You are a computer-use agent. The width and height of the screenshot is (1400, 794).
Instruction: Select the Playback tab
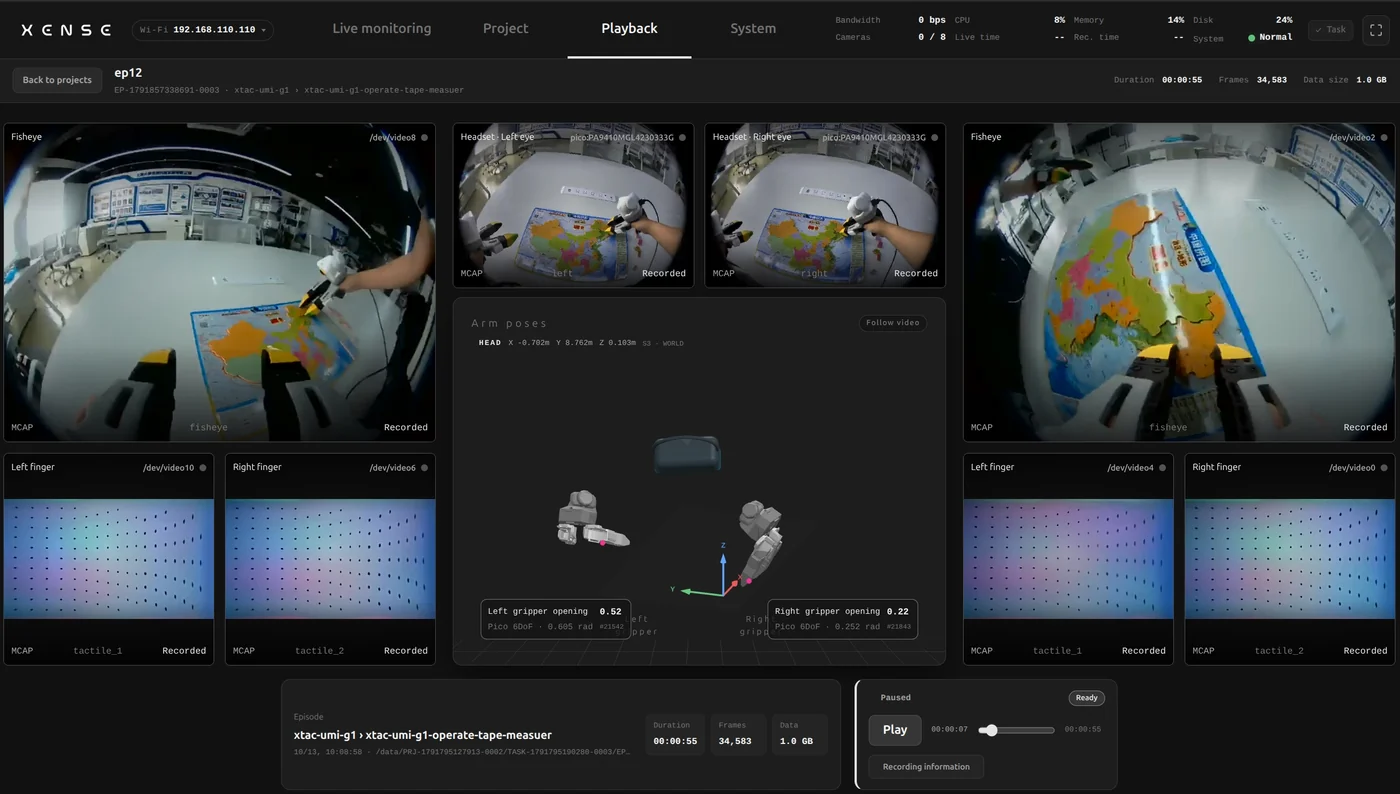pos(630,29)
